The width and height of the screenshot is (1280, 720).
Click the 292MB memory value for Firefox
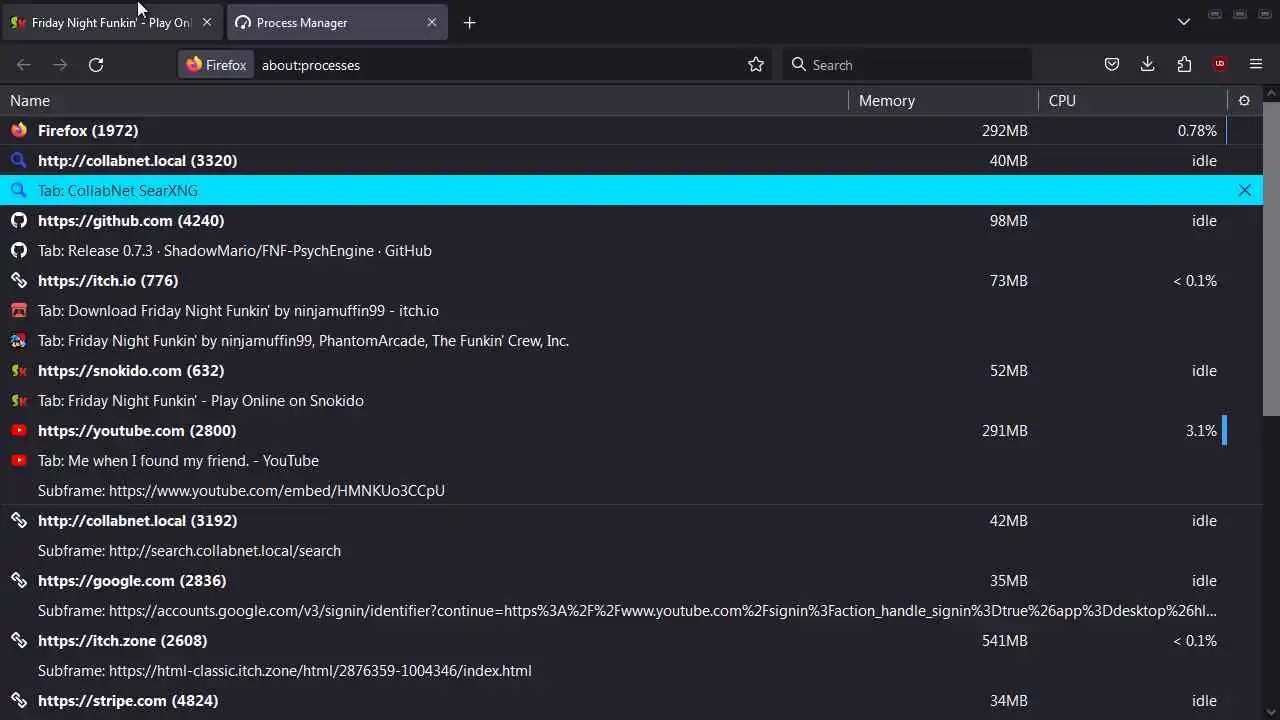1004,130
